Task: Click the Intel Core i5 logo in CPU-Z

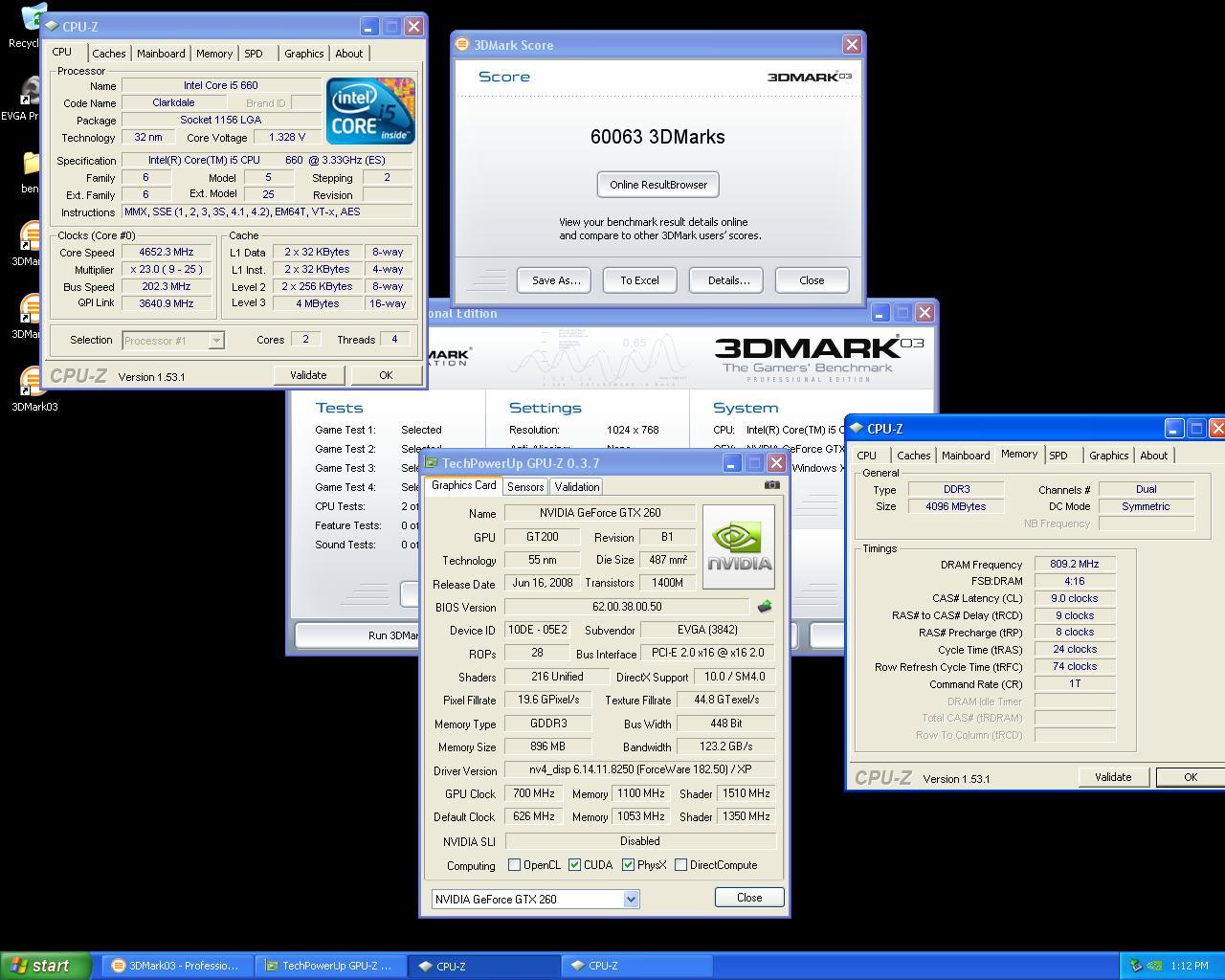Action: (370, 111)
